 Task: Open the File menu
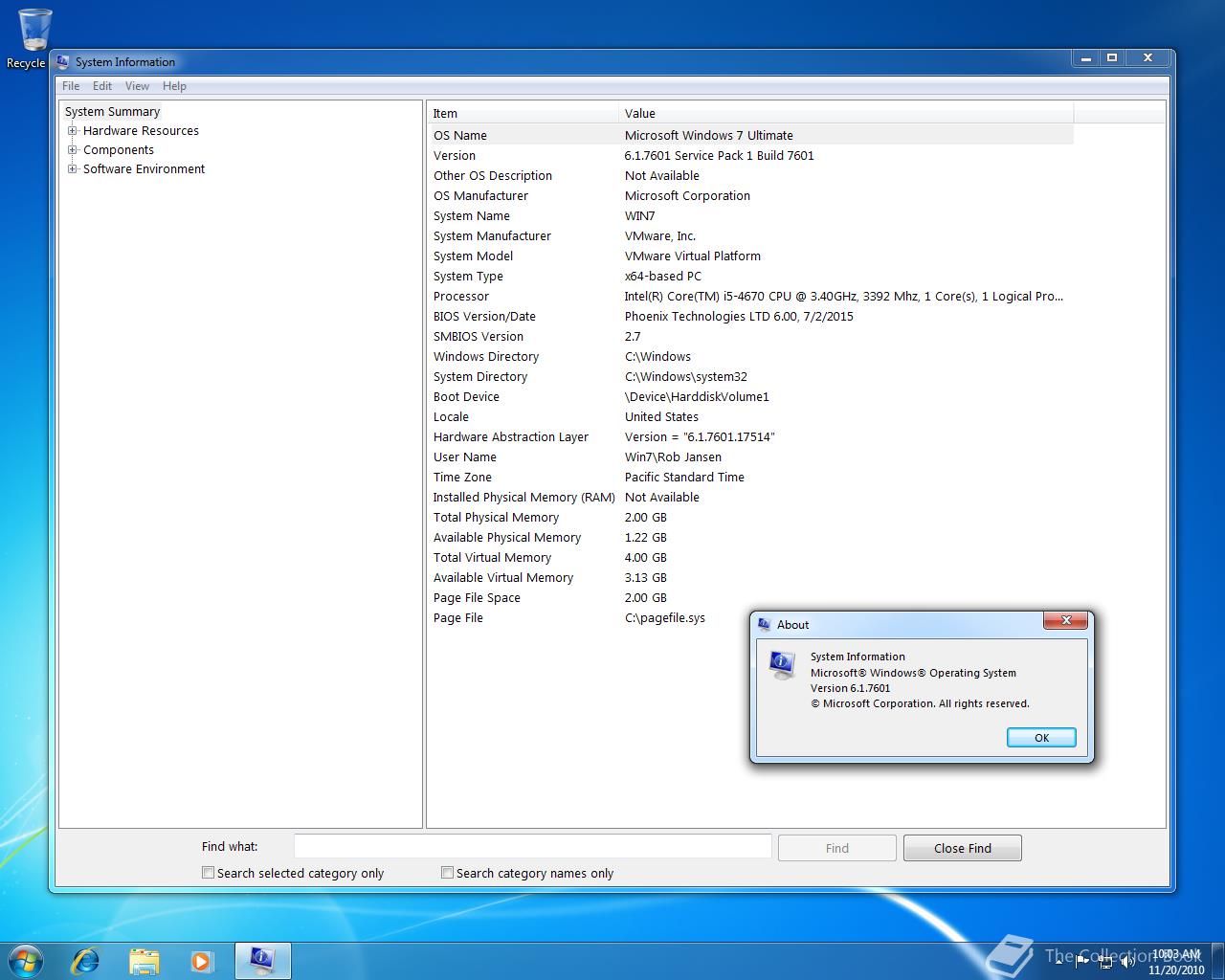tap(71, 86)
